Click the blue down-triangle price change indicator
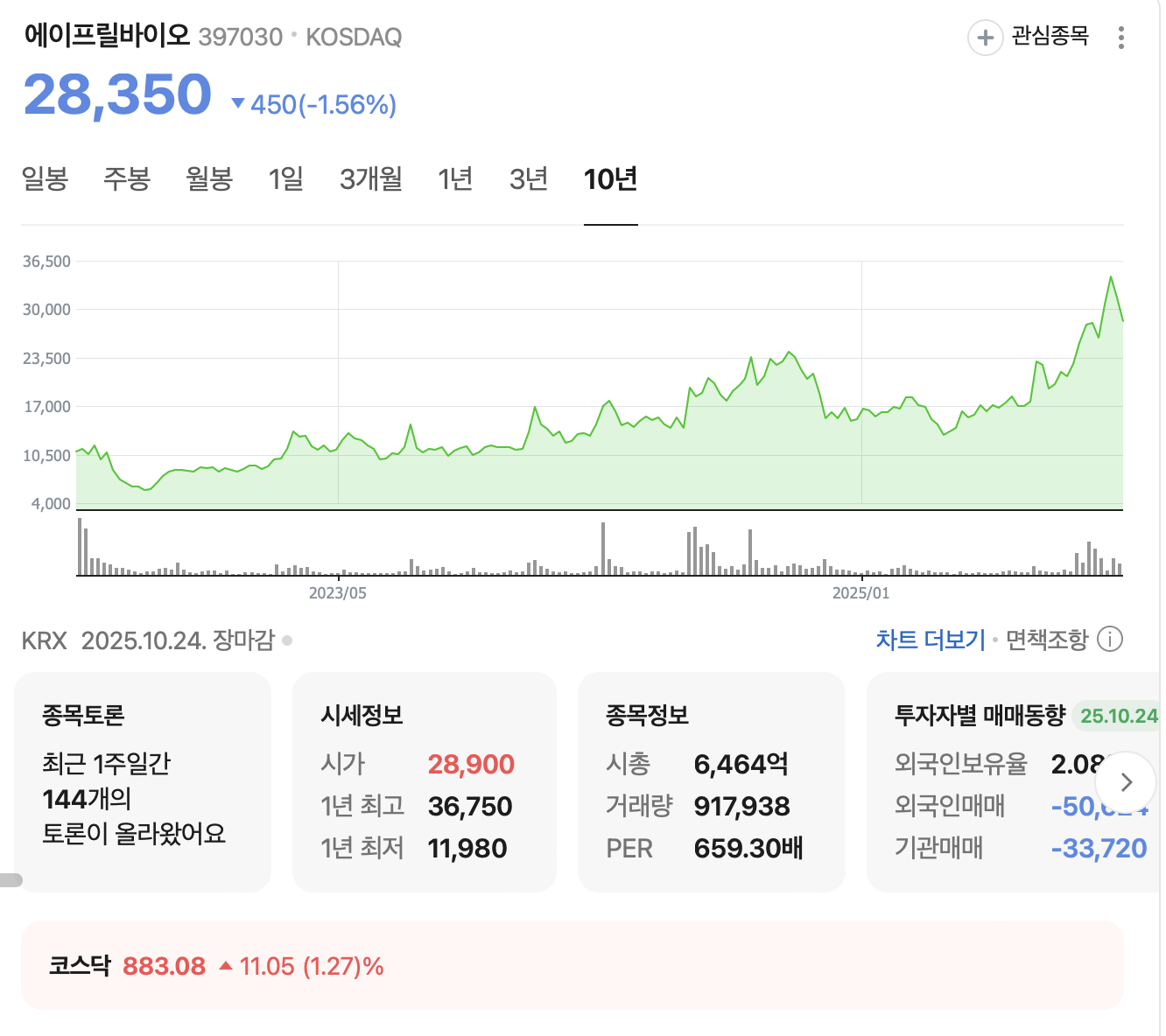The height and width of the screenshot is (1036, 1166). tap(237, 104)
